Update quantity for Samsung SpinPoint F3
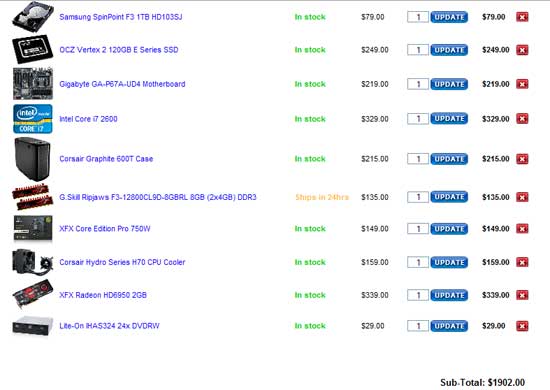550x390 pixels. (449, 17)
